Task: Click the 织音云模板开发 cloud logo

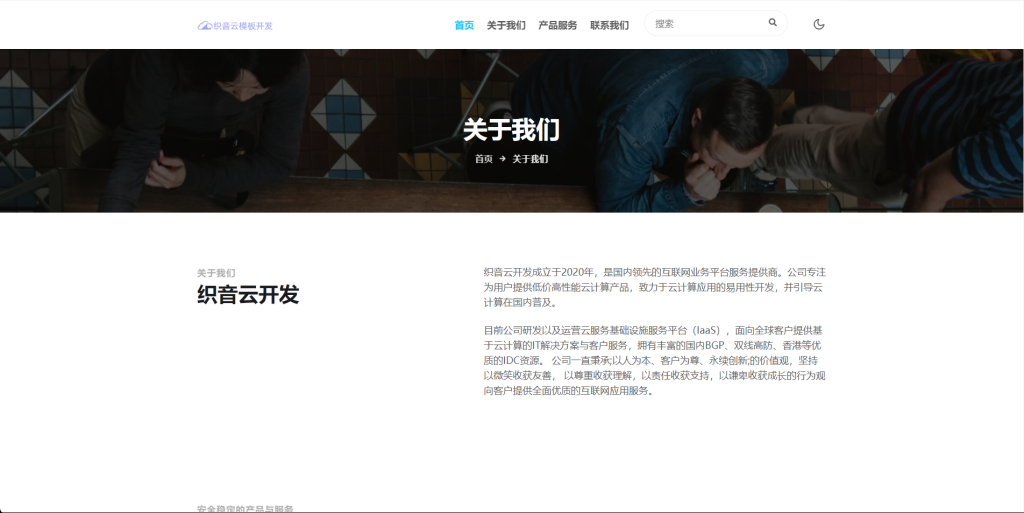Action: pos(235,25)
